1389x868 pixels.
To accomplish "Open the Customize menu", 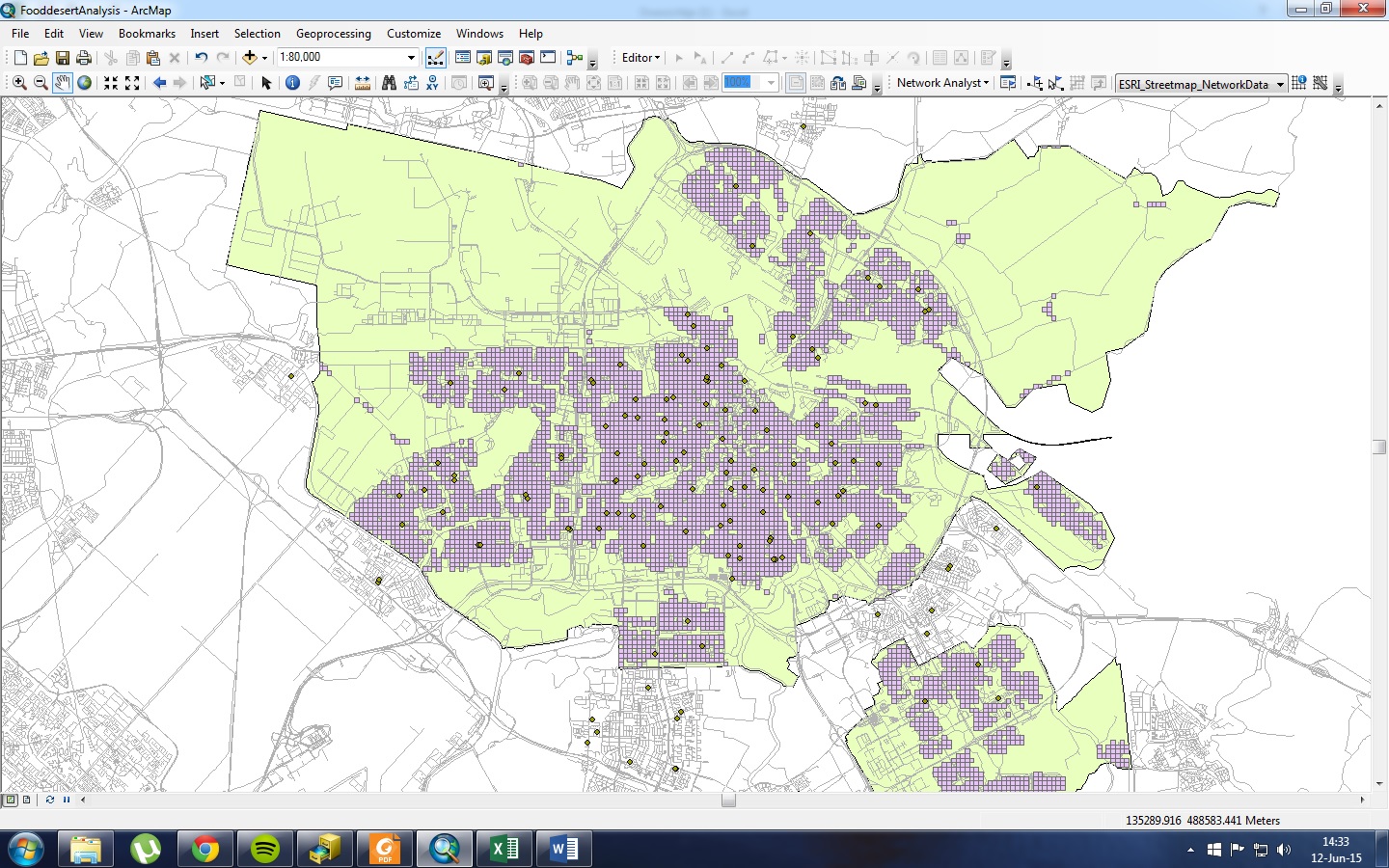I will point(414,33).
